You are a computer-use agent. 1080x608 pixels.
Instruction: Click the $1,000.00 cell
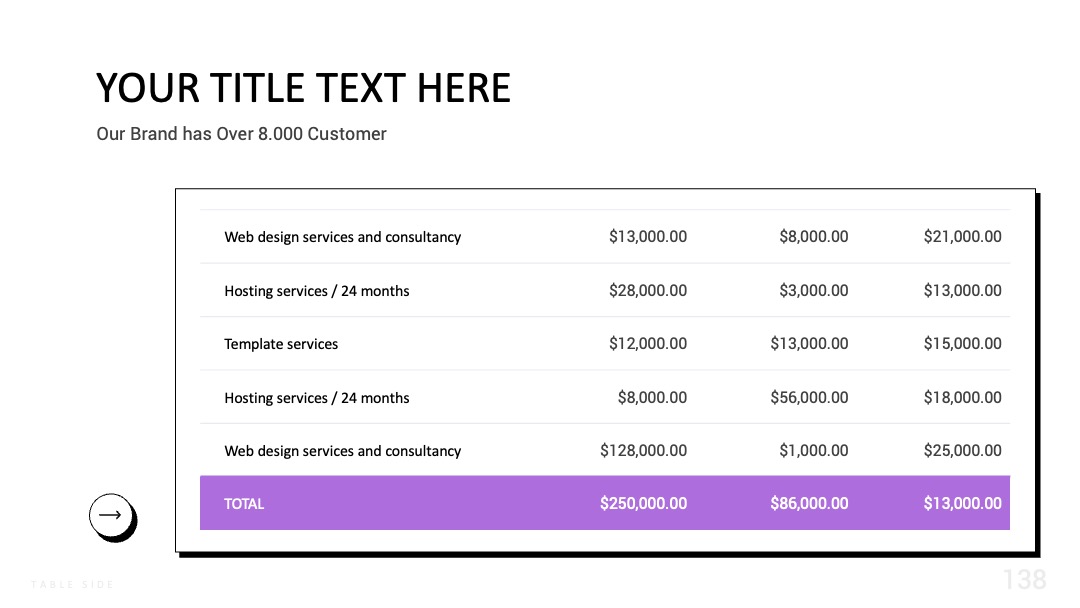point(813,450)
